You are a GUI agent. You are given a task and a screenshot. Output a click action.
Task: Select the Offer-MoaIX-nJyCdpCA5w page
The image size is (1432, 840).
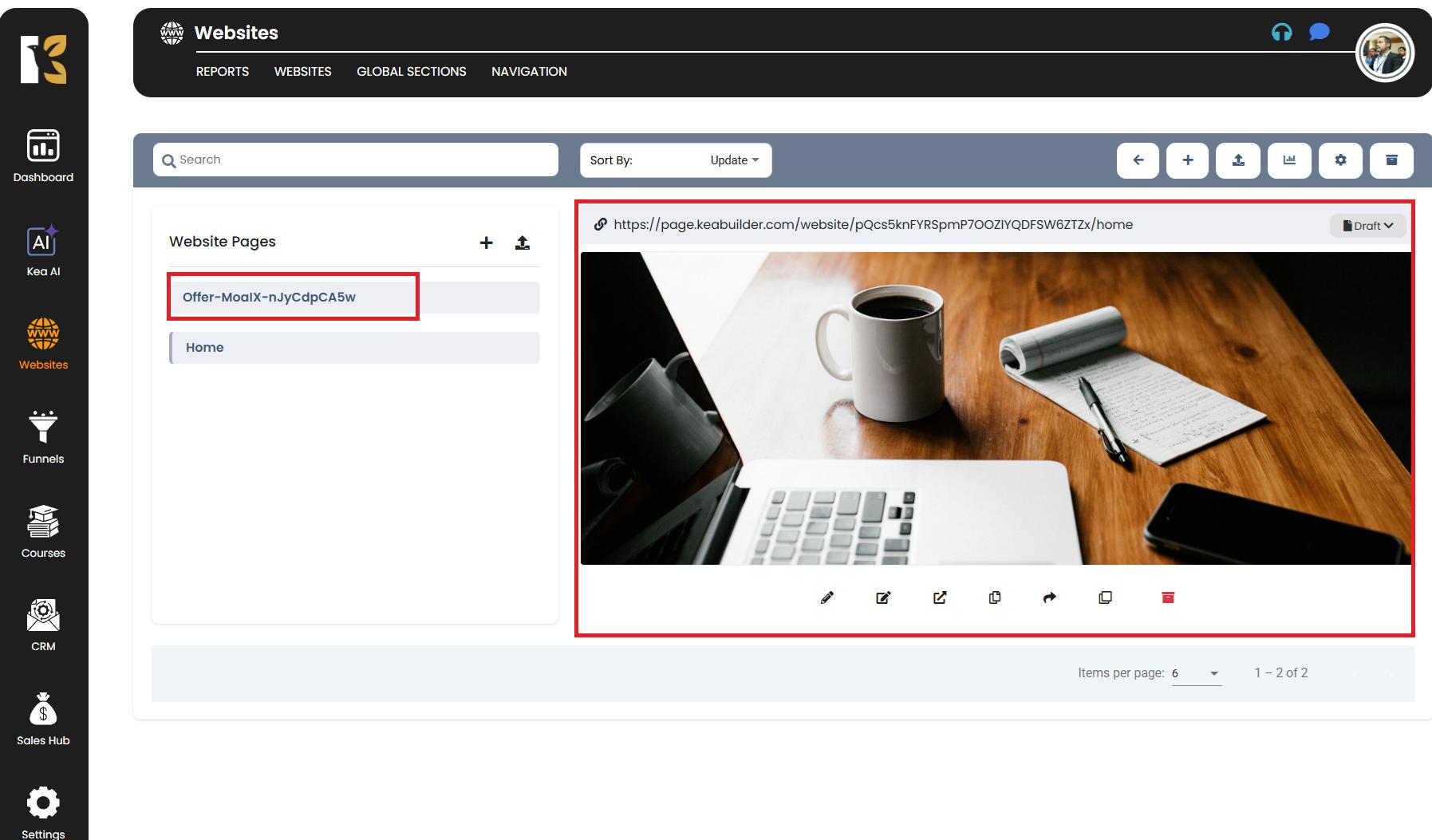coord(270,298)
